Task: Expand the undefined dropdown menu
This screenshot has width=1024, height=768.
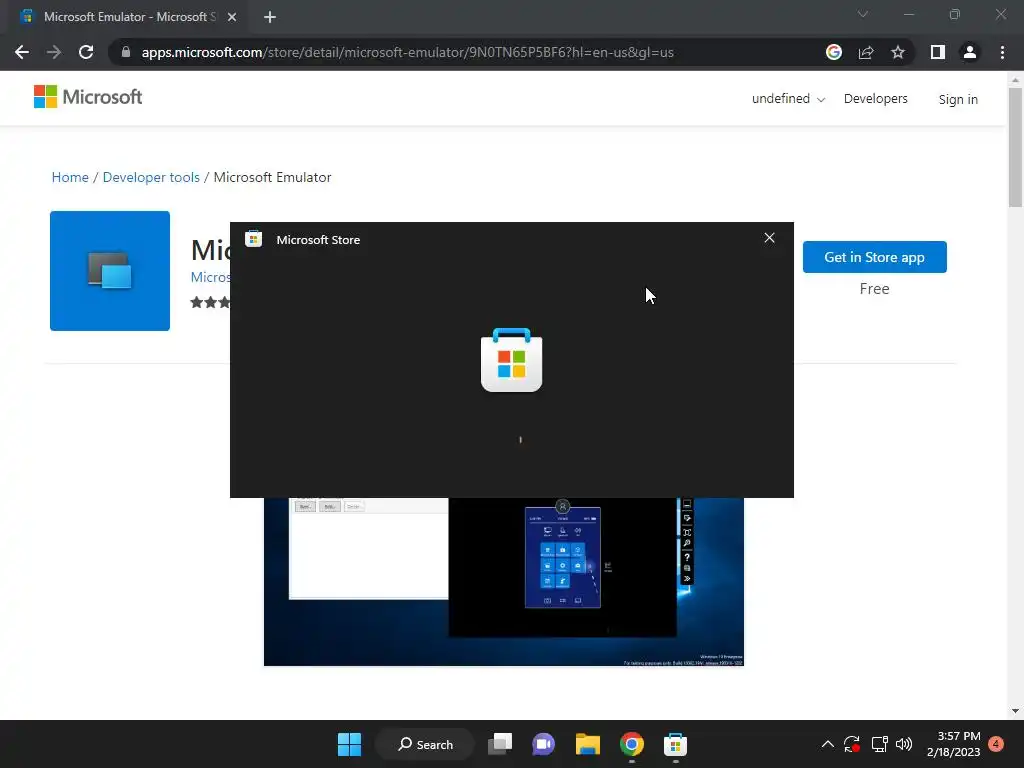Action: tap(788, 99)
